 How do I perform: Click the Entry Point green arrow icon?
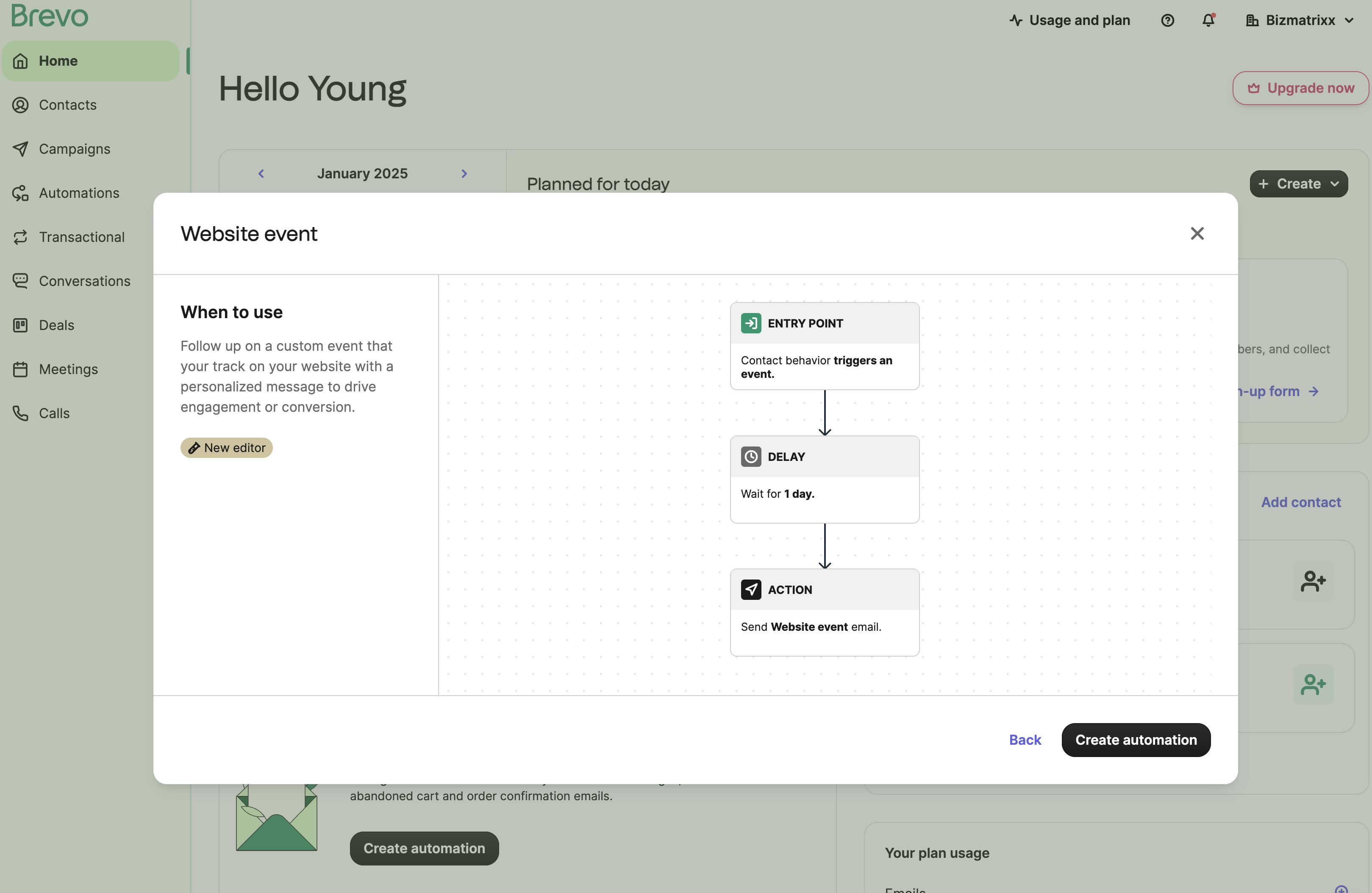[x=750, y=323]
